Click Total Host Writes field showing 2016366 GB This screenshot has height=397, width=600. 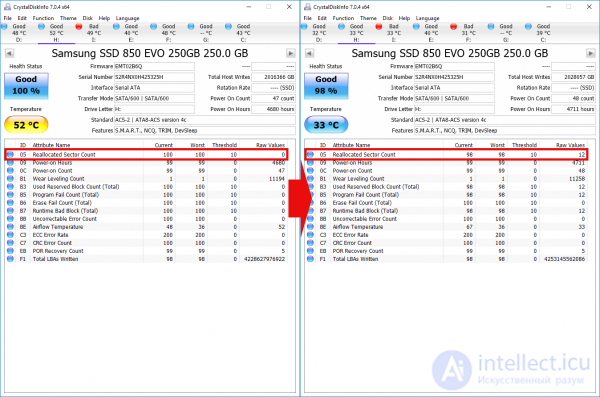(273, 77)
